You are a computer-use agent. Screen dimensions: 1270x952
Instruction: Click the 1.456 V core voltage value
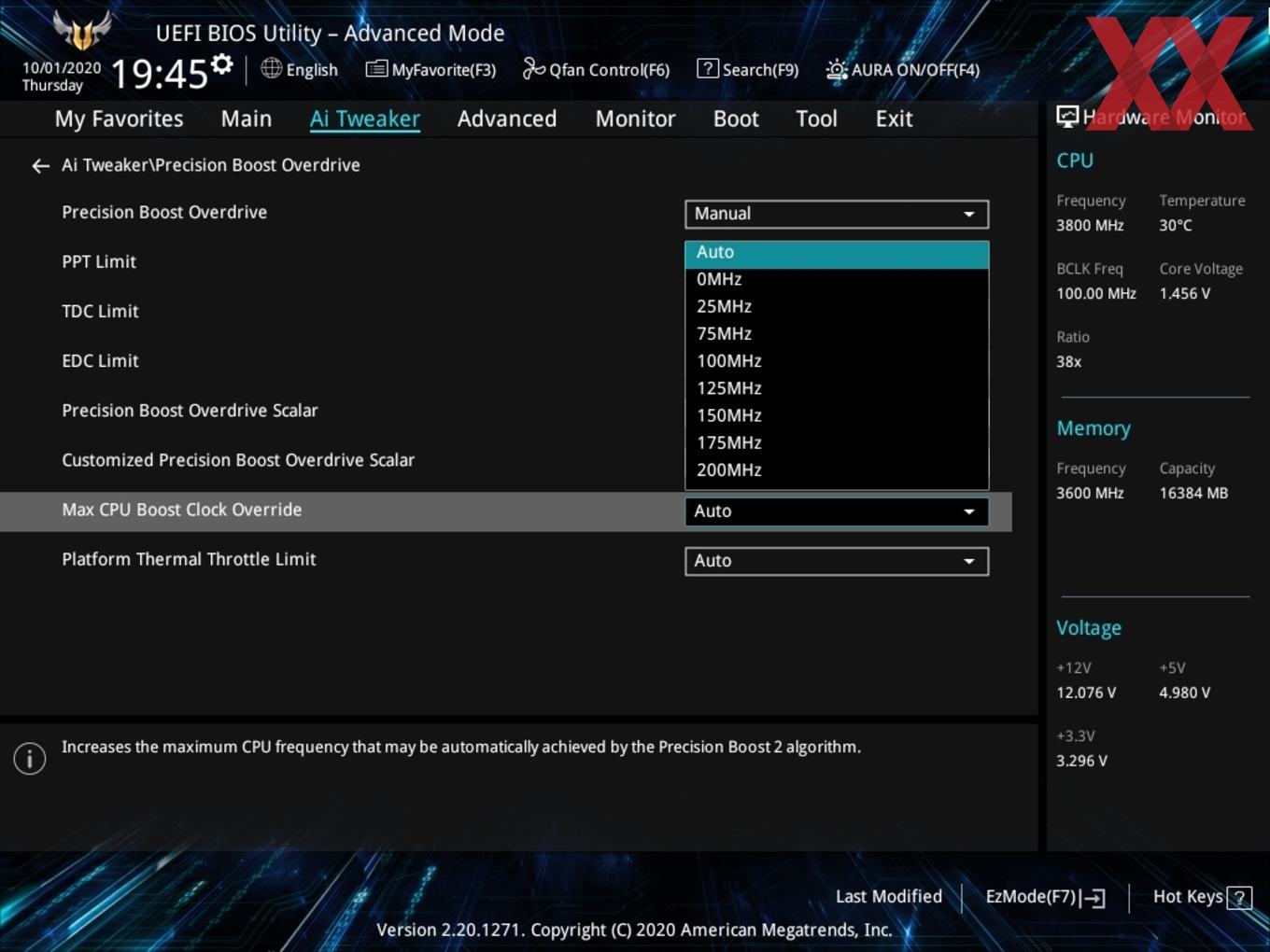pos(1185,294)
